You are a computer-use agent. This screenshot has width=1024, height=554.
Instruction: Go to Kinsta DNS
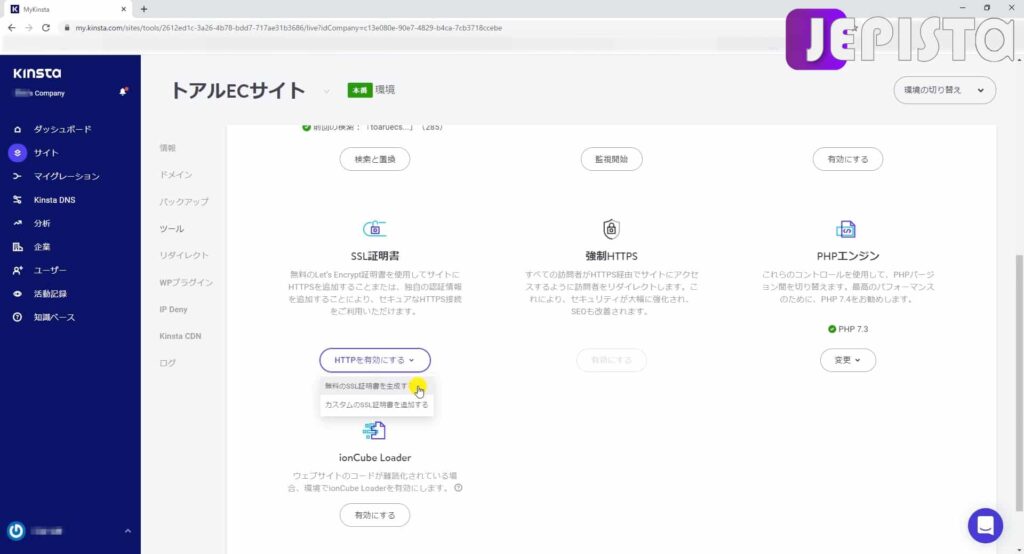54,200
